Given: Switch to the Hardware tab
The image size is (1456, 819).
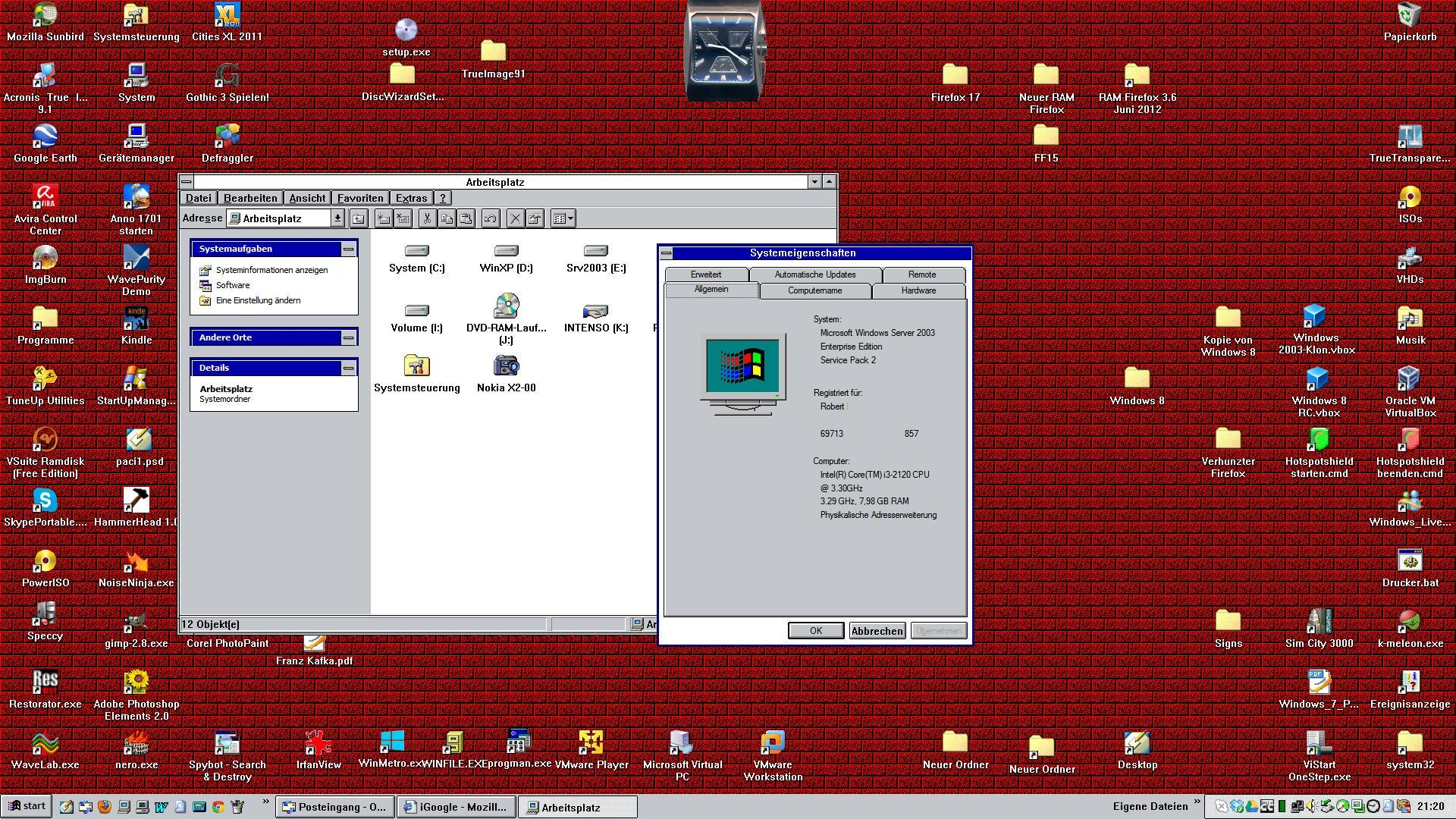Looking at the screenshot, I should tap(918, 291).
